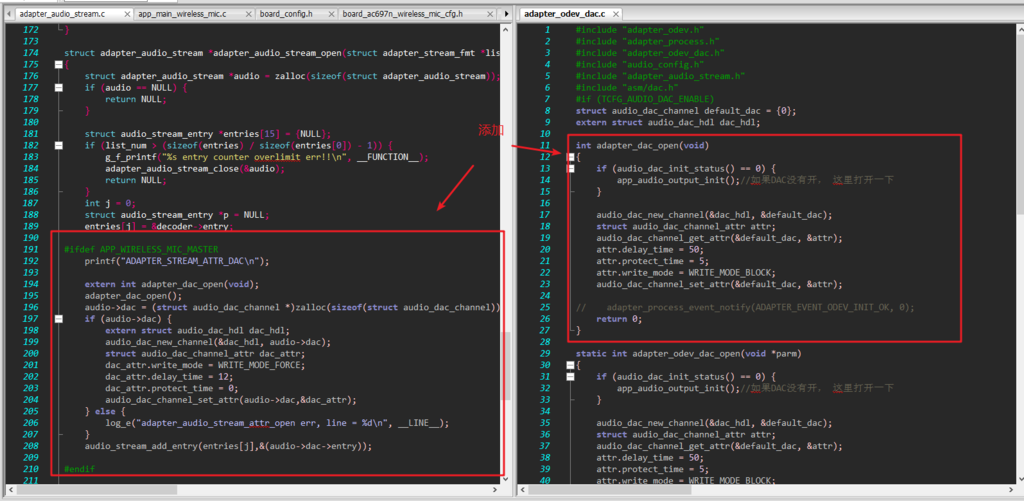This screenshot has height=501, width=1024.
Task: Click 'entries[j] = &decoder->entry;' line
Action: coord(159,226)
